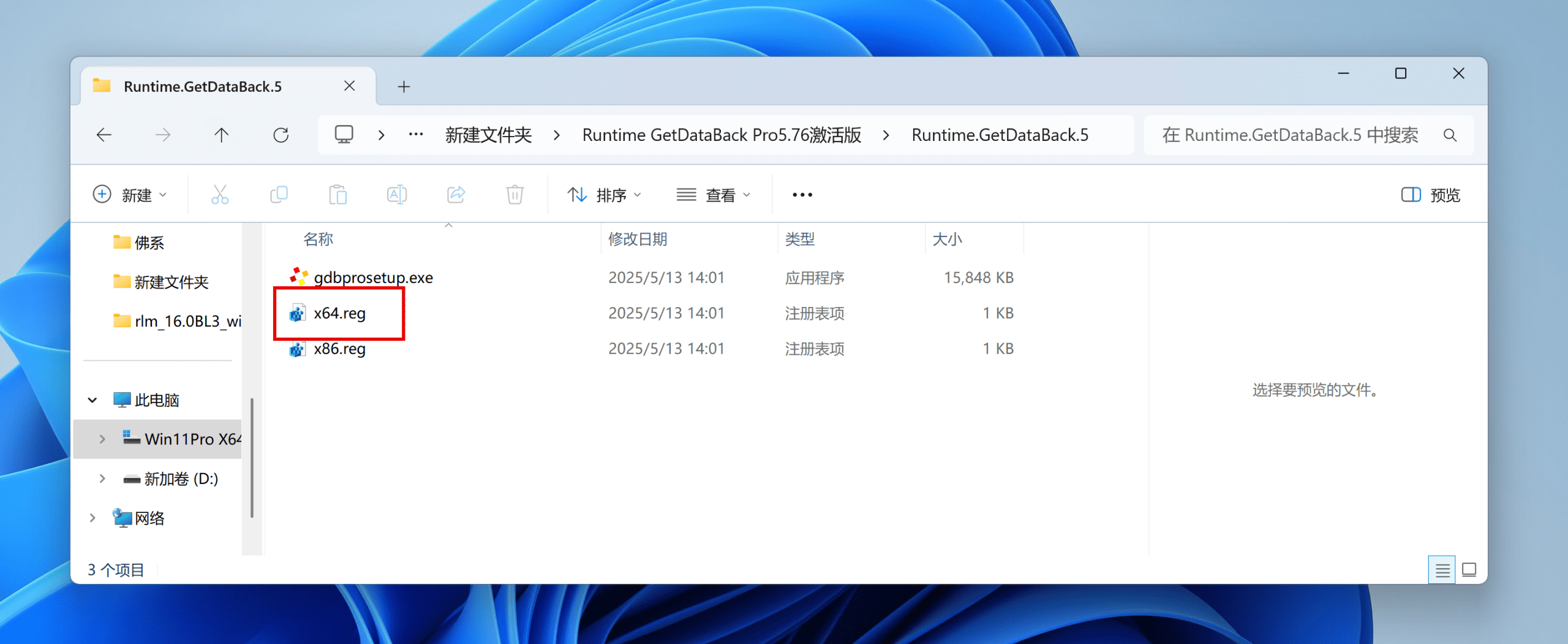This screenshot has height=644, width=1568.
Task: Click the 新建 new item button
Action: tap(129, 195)
